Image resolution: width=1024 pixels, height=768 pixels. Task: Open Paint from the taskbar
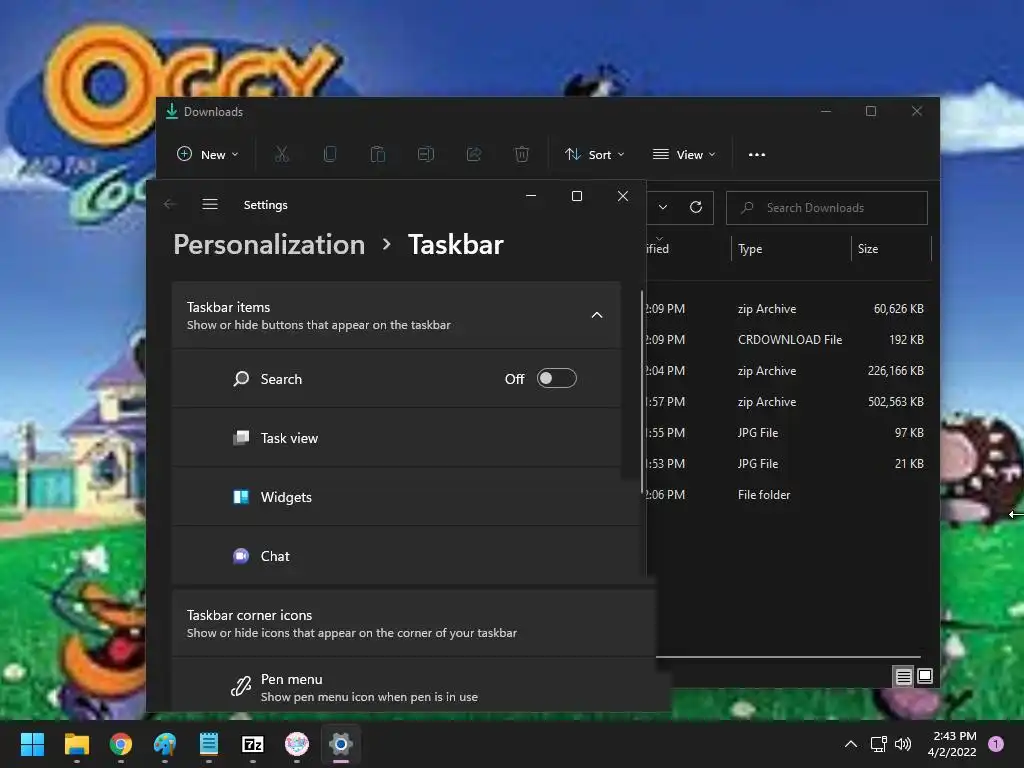click(x=165, y=744)
